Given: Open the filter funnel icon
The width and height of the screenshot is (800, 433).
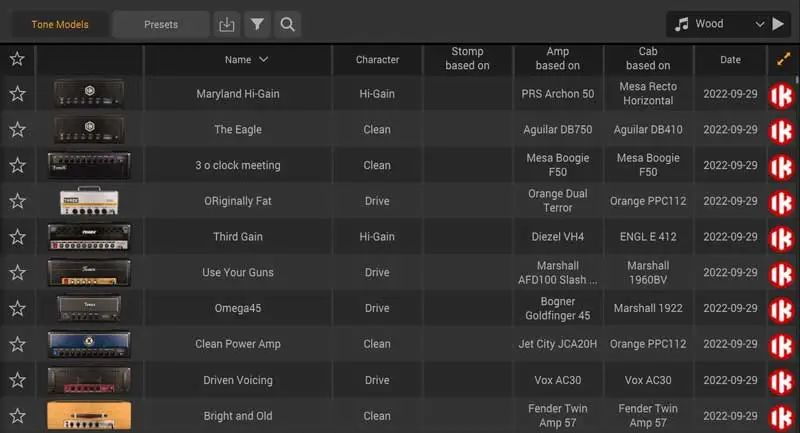Looking at the screenshot, I should (257, 24).
